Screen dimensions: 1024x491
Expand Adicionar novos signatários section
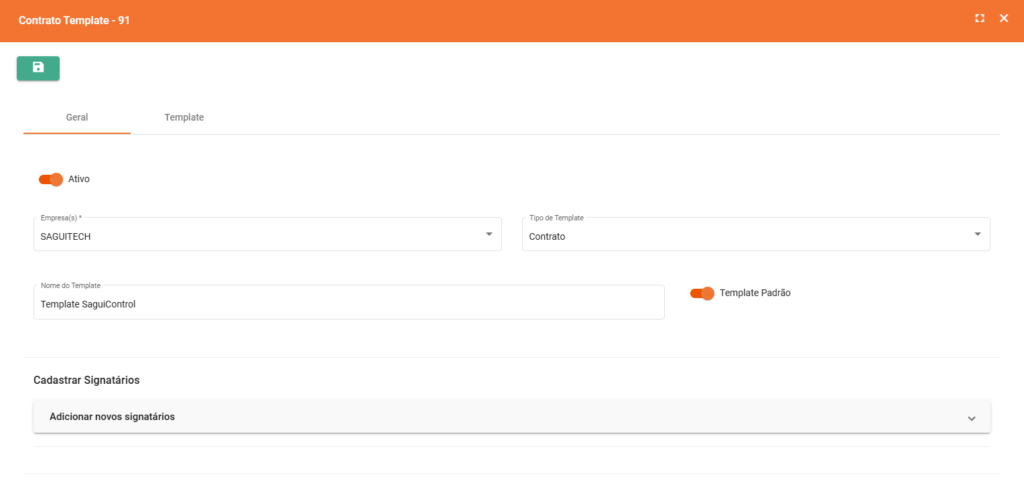pos(113,417)
